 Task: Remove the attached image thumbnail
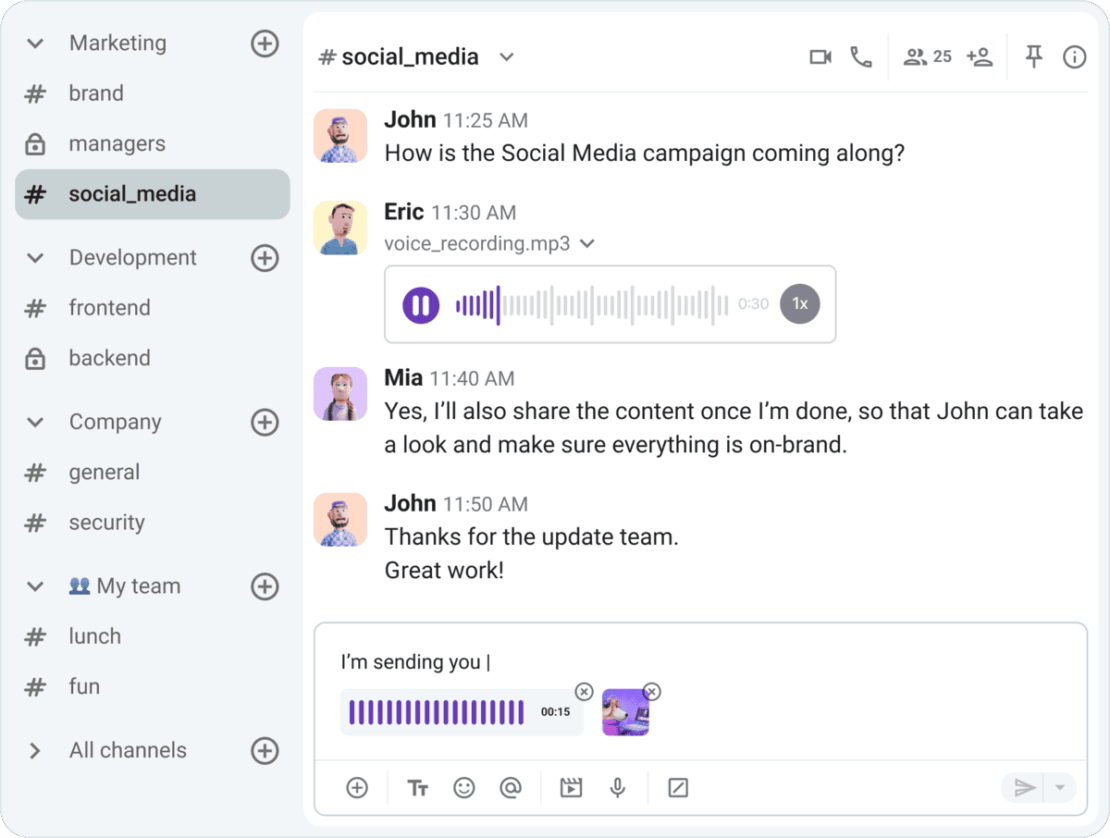(652, 691)
